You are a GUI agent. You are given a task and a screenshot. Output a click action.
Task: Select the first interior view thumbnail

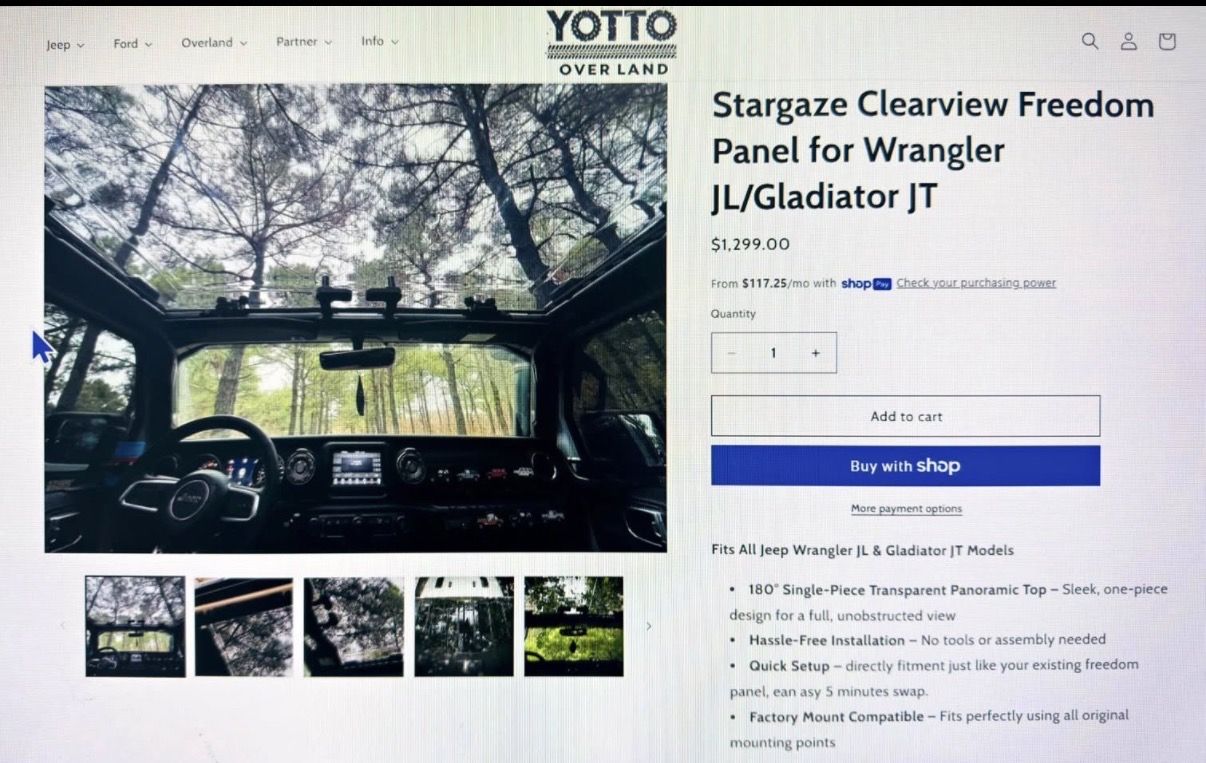pos(135,626)
